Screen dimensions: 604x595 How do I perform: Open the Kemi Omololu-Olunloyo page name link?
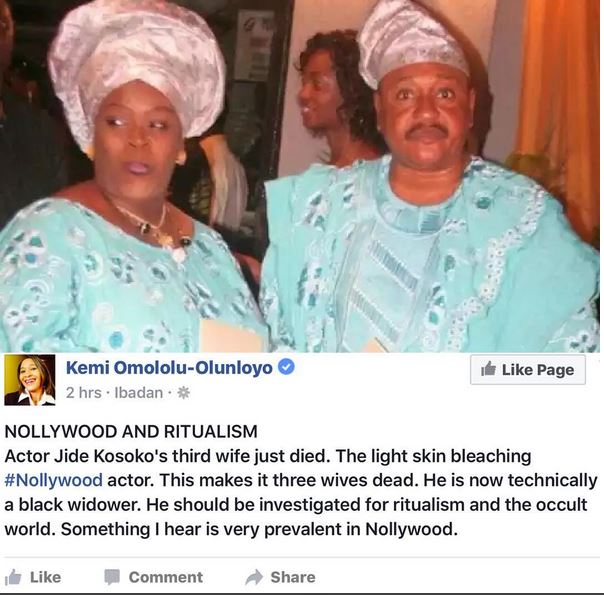point(169,367)
